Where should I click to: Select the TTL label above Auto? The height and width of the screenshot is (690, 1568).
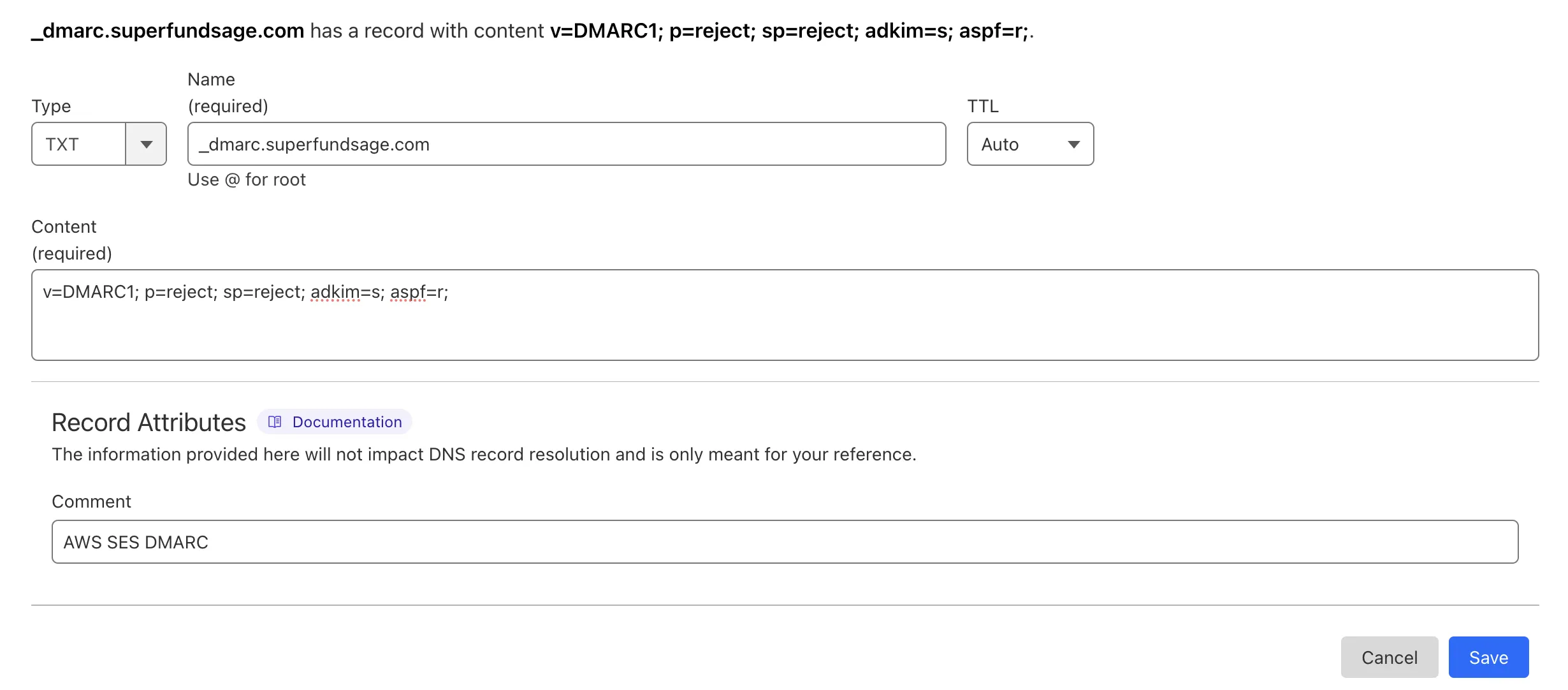(982, 106)
